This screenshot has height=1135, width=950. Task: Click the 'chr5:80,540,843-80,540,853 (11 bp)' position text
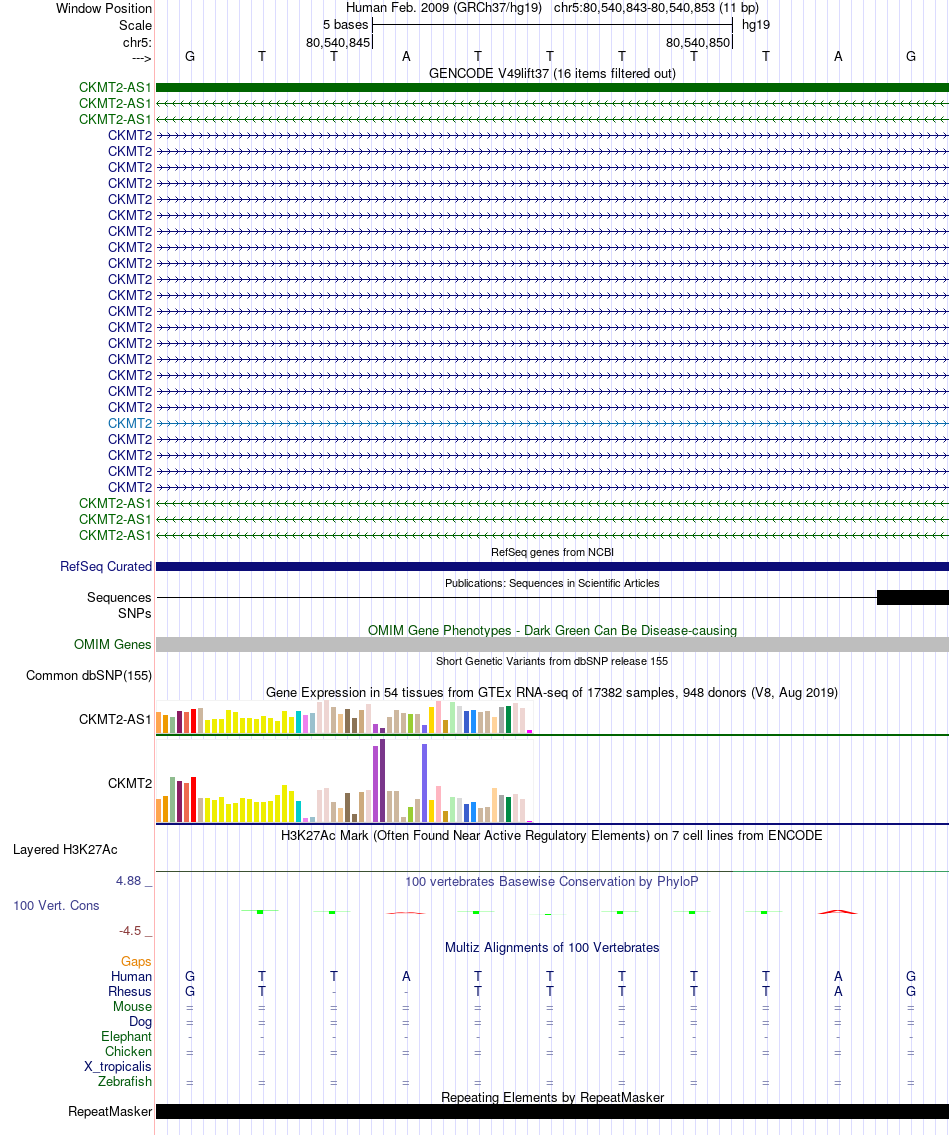coord(656,8)
